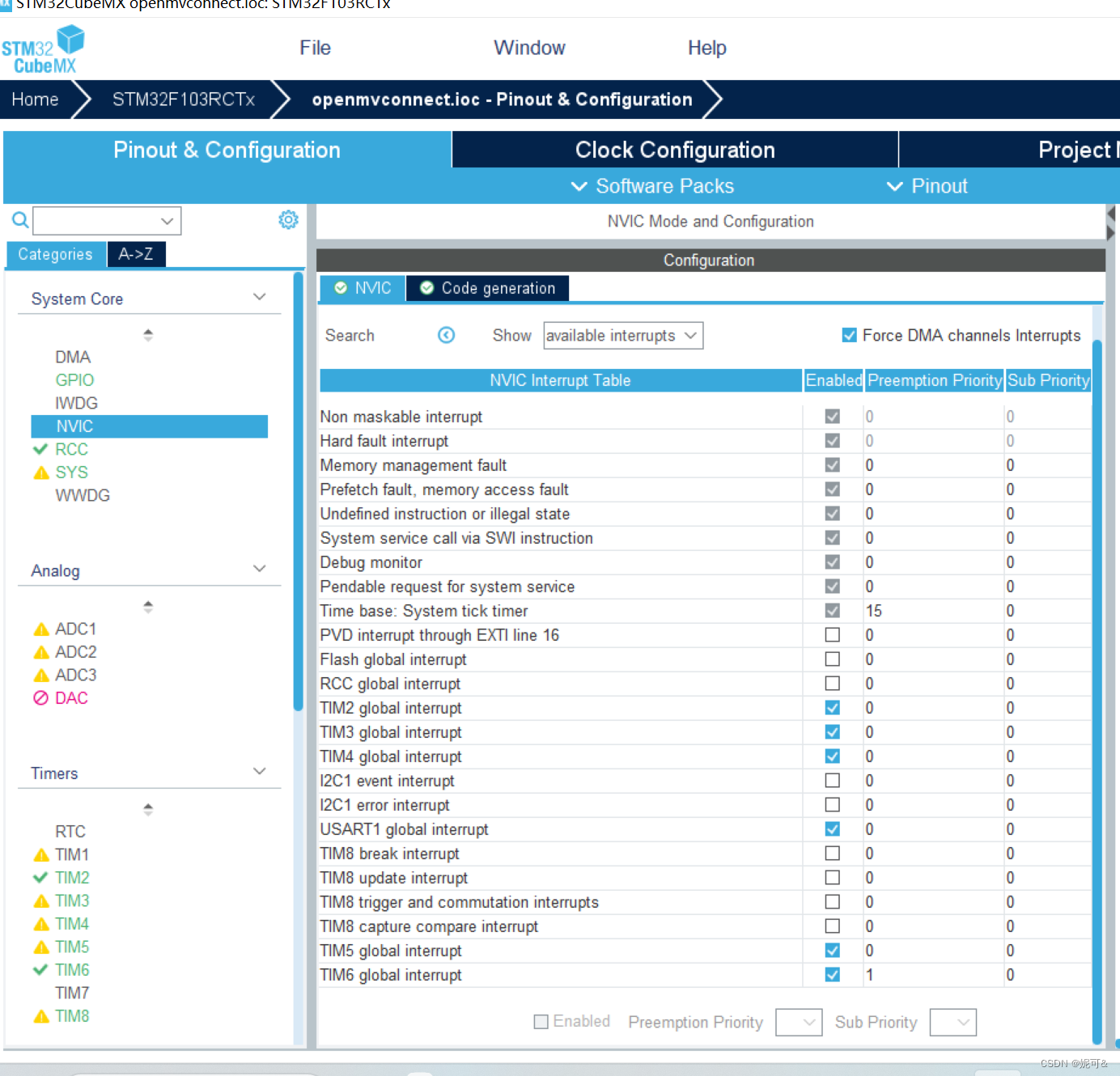Click the green check icon beside RCC
Image resolution: width=1120 pixels, height=1076 pixels.
click(40, 449)
